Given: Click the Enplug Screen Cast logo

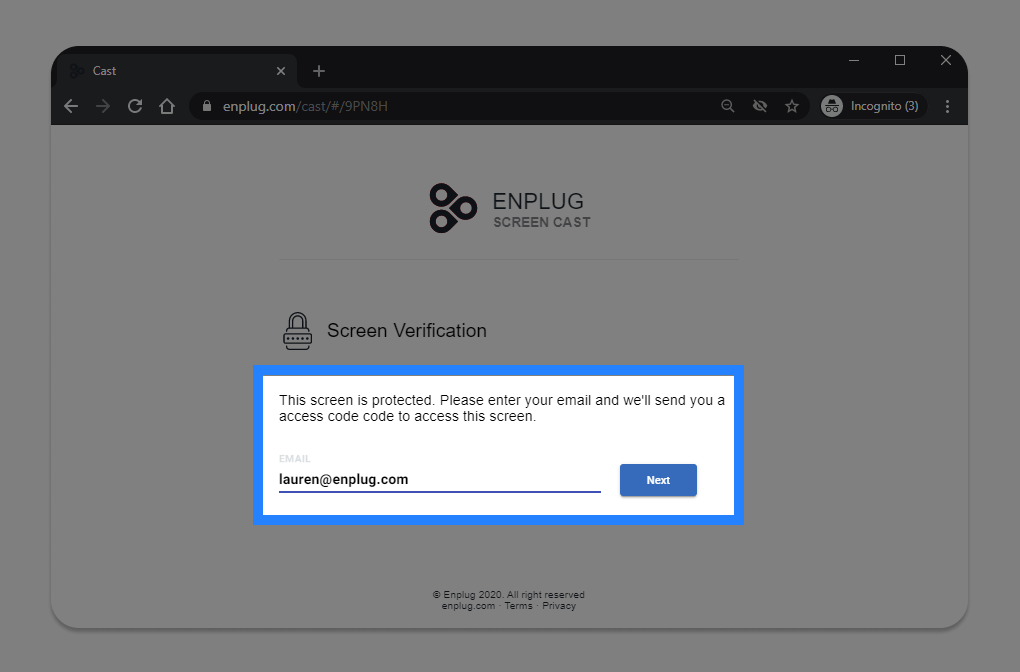Looking at the screenshot, I should [510, 208].
